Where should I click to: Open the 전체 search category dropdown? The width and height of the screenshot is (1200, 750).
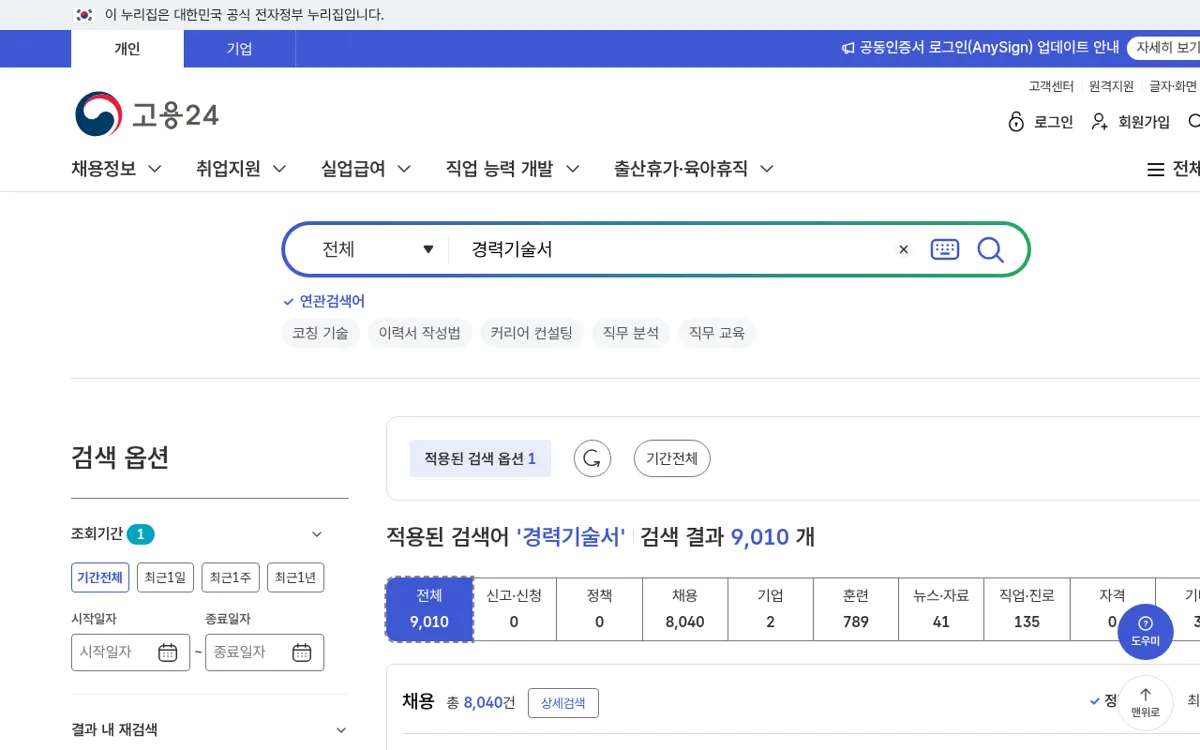(378, 249)
